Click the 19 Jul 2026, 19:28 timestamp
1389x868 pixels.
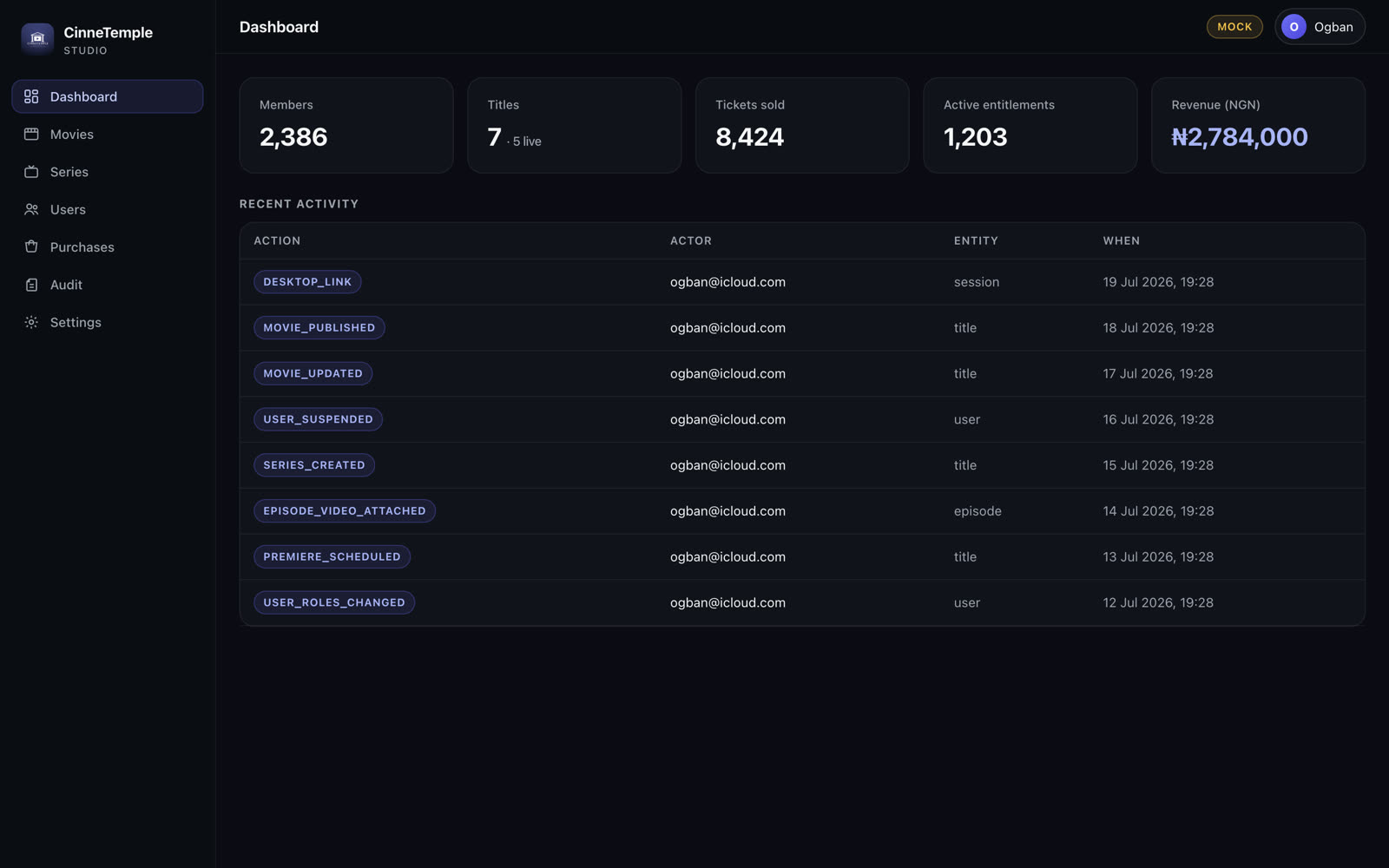click(1158, 282)
